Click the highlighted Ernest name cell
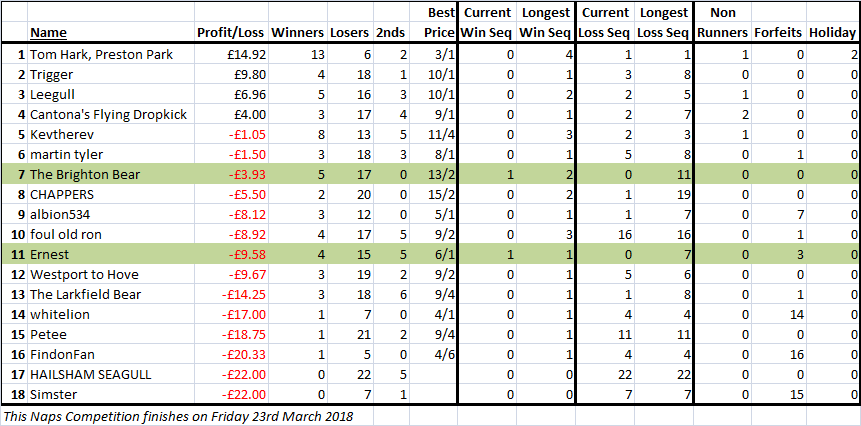The image size is (861, 426). (x=110, y=255)
